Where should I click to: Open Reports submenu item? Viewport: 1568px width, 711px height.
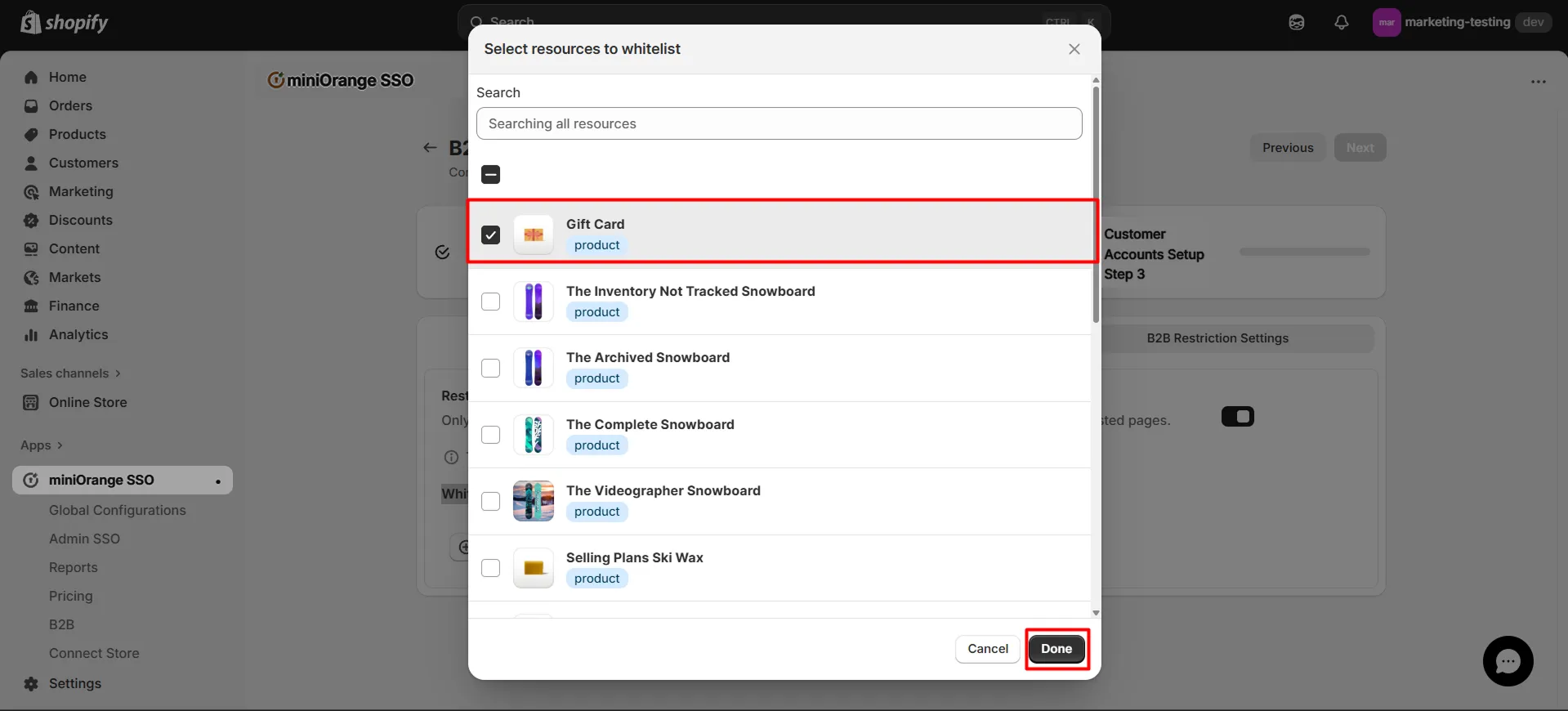point(73,567)
